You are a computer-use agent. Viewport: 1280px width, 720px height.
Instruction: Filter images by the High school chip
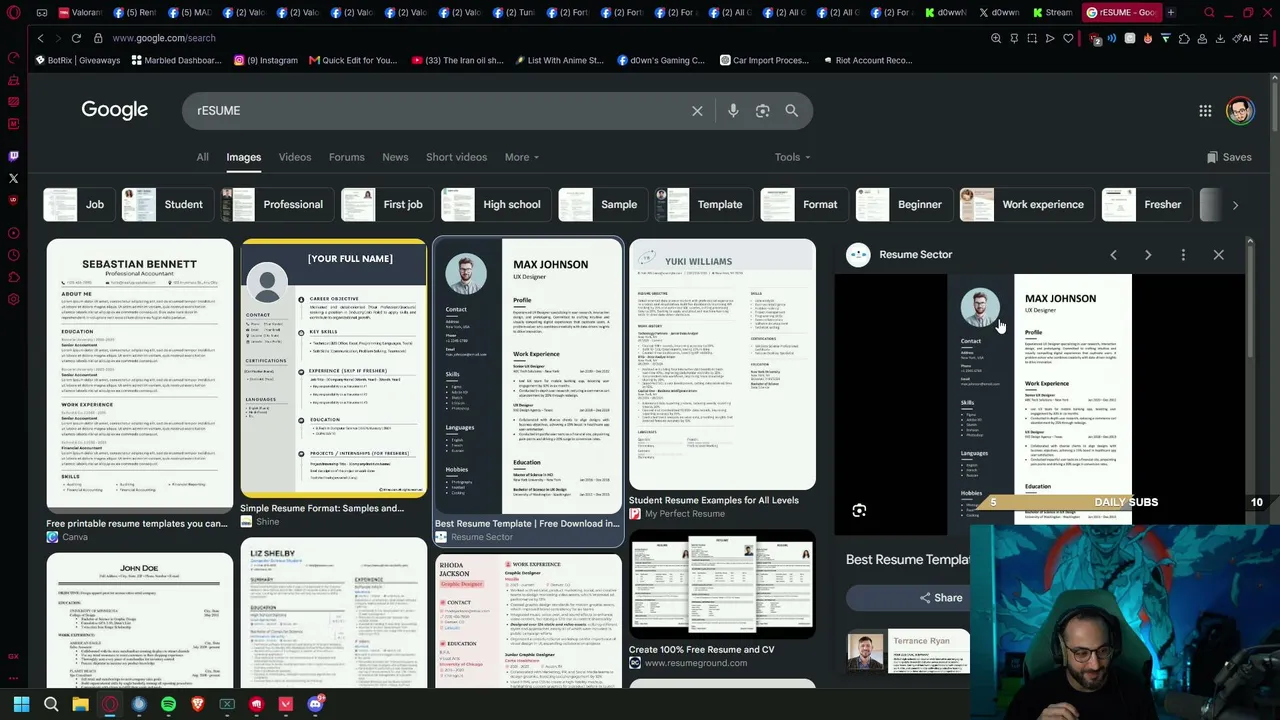[495, 205]
